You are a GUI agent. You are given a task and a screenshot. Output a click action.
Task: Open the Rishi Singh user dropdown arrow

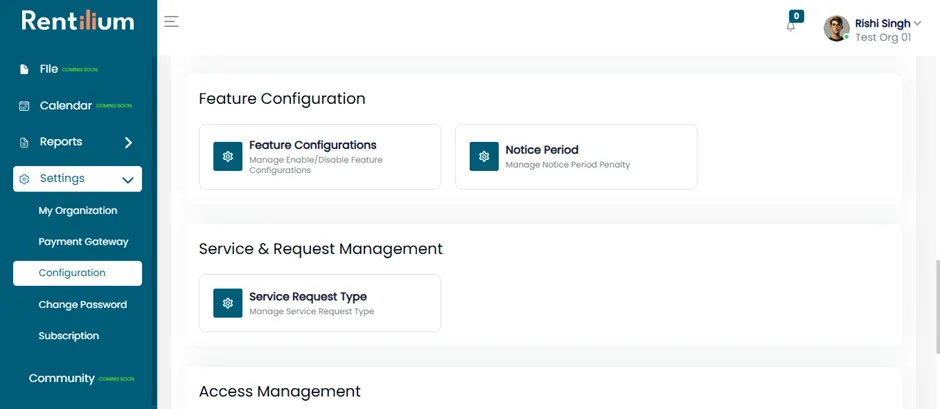tap(916, 23)
